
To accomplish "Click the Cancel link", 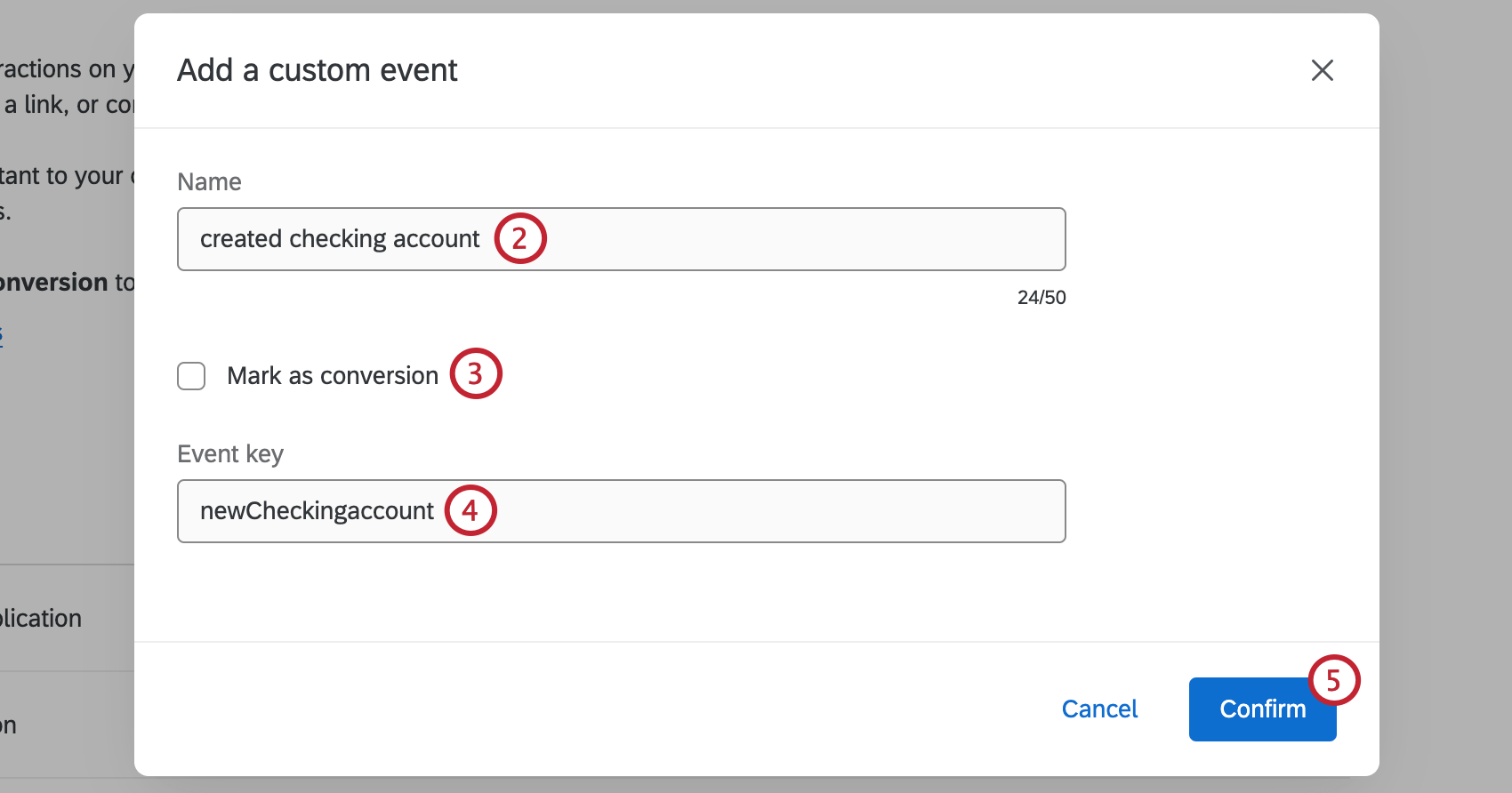I will pyautogui.click(x=1099, y=709).
